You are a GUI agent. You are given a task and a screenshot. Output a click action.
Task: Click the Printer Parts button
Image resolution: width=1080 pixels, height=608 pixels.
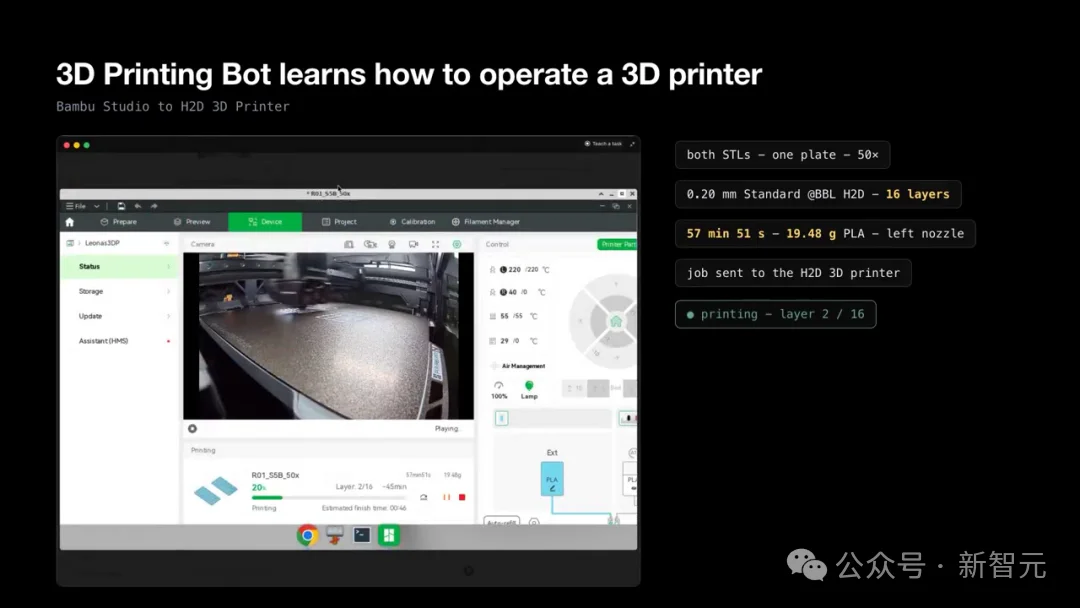click(617, 244)
